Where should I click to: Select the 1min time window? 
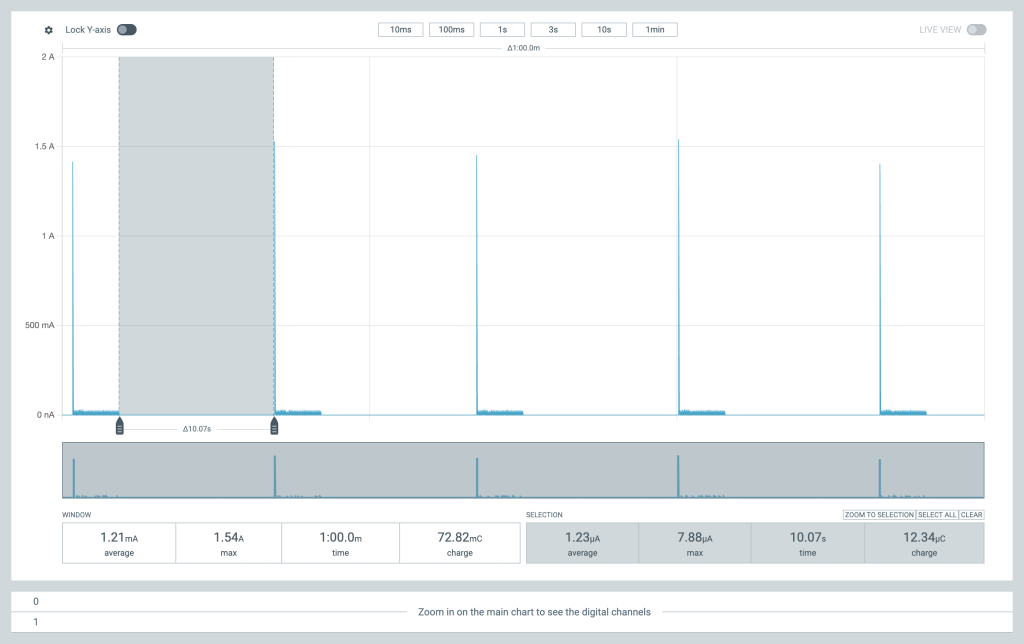[655, 30]
